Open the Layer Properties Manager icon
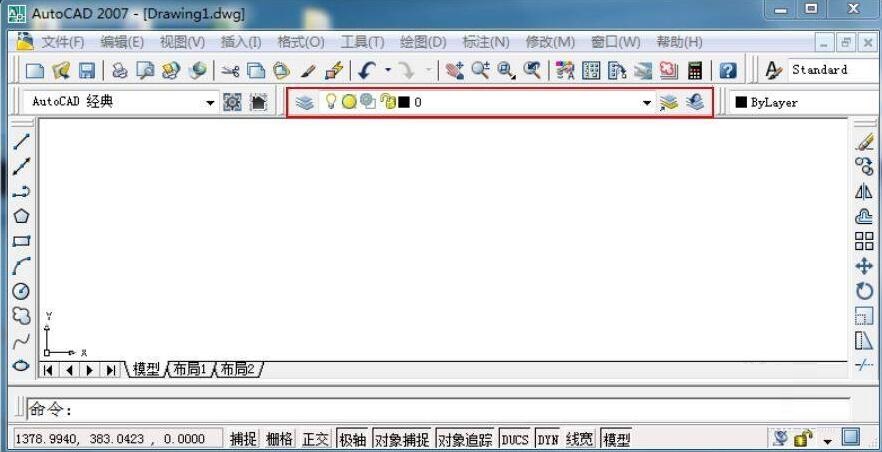 [x=304, y=103]
